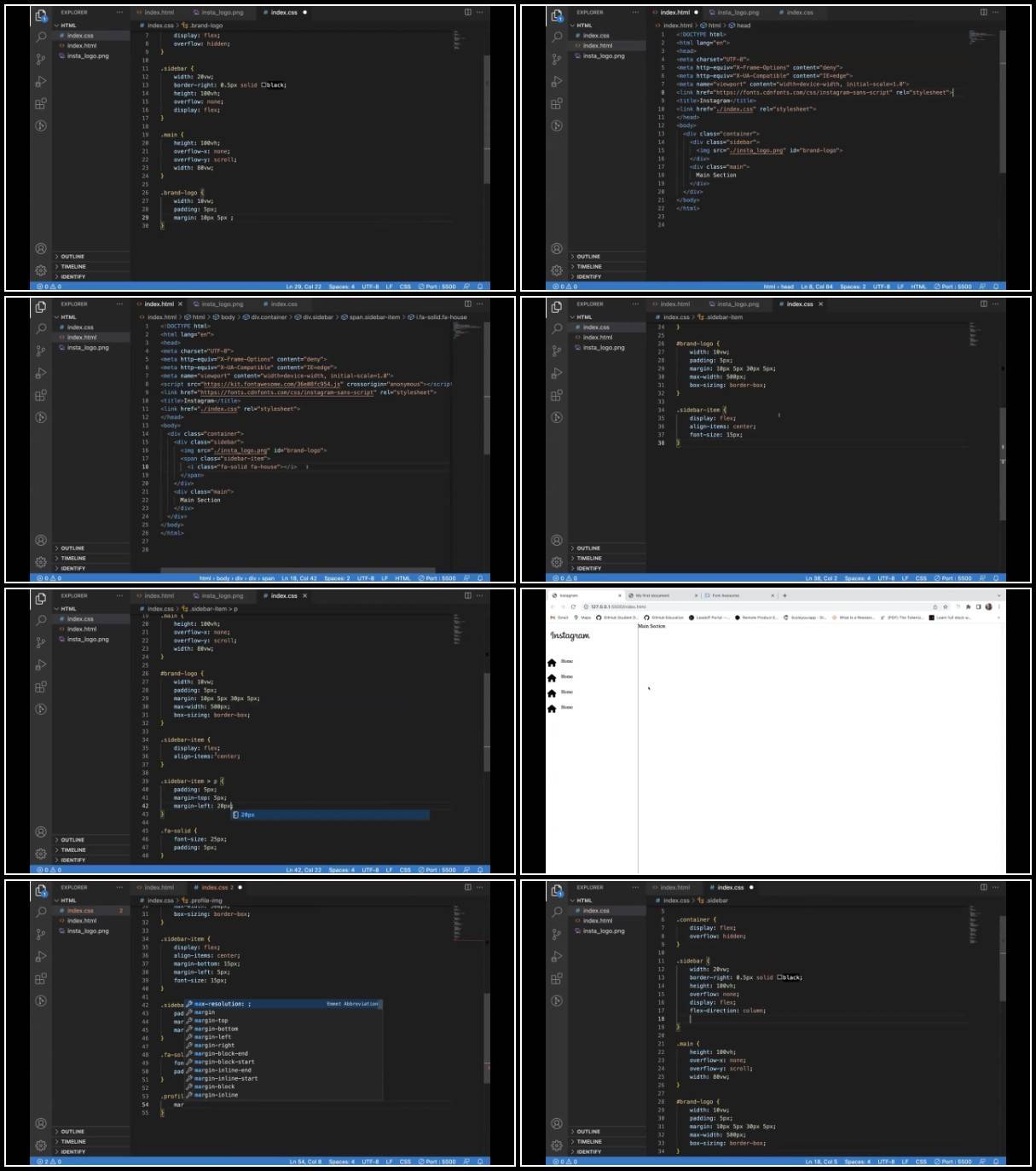Pick margin-bottom from the autocomplete list

[x=283, y=1029]
